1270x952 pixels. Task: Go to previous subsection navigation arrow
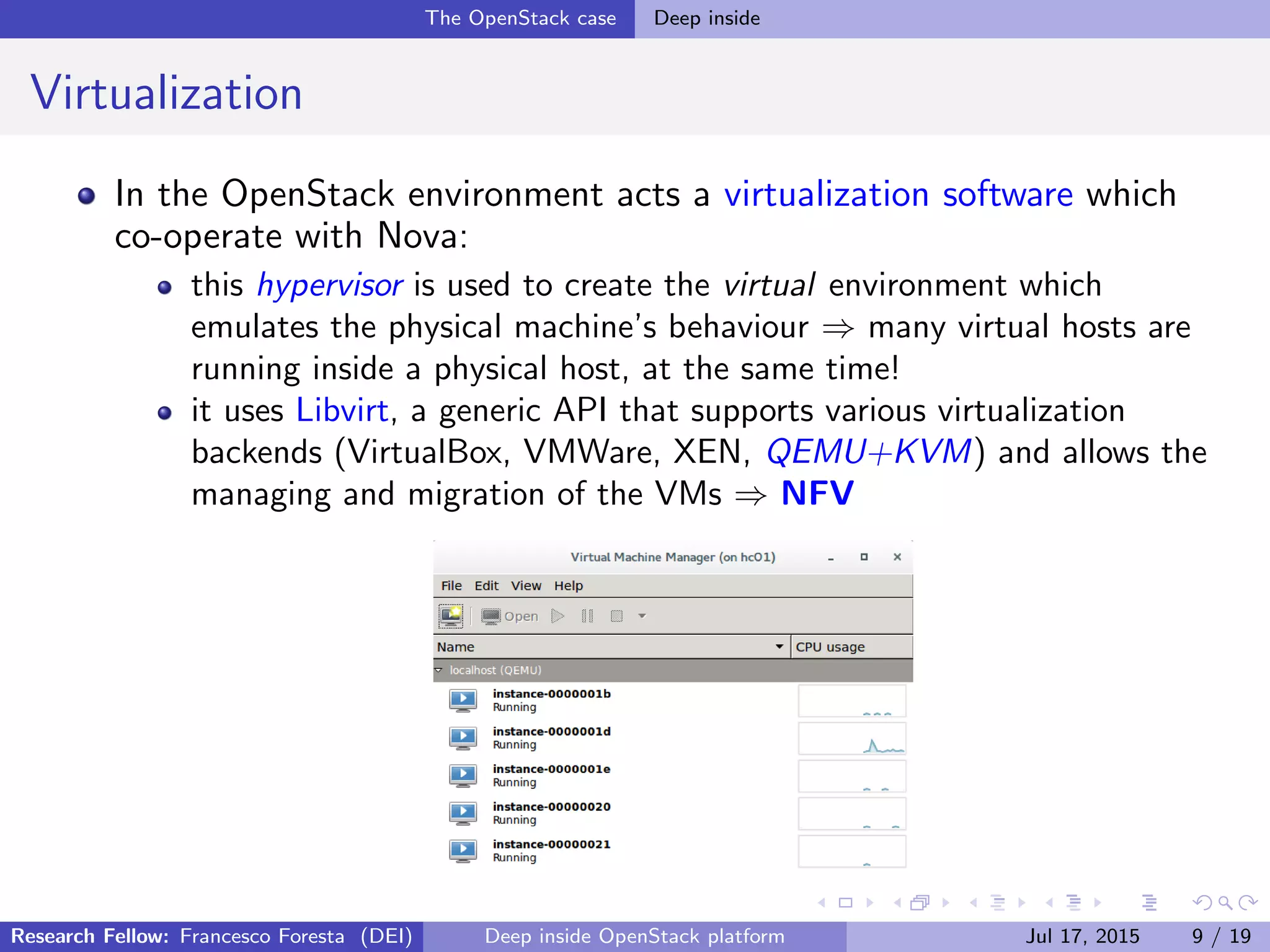pyautogui.click(x=974, y=903)
